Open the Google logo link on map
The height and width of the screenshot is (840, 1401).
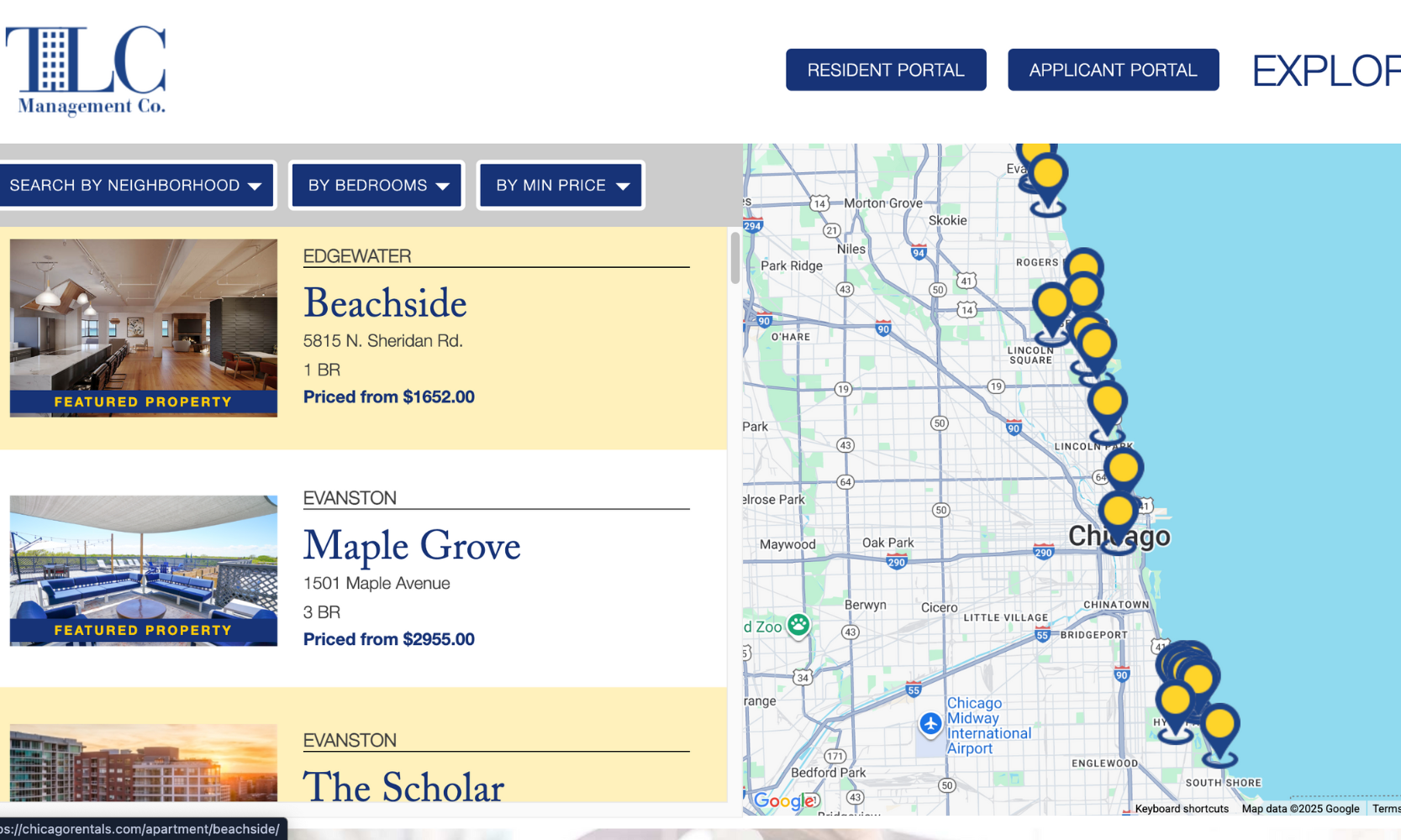point(783,801)
